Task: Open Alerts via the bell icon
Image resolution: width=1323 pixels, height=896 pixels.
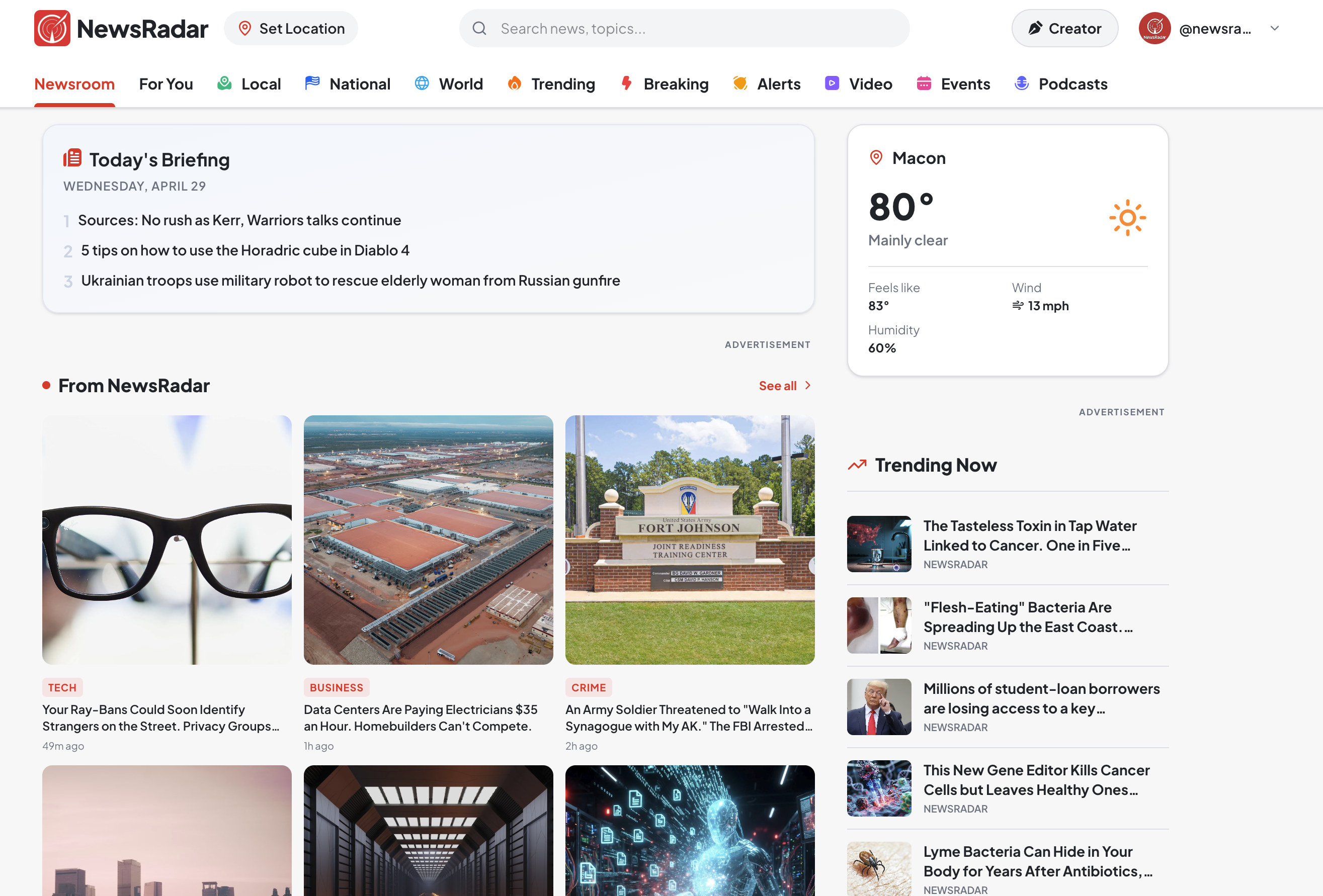Action: pos(739,83)
